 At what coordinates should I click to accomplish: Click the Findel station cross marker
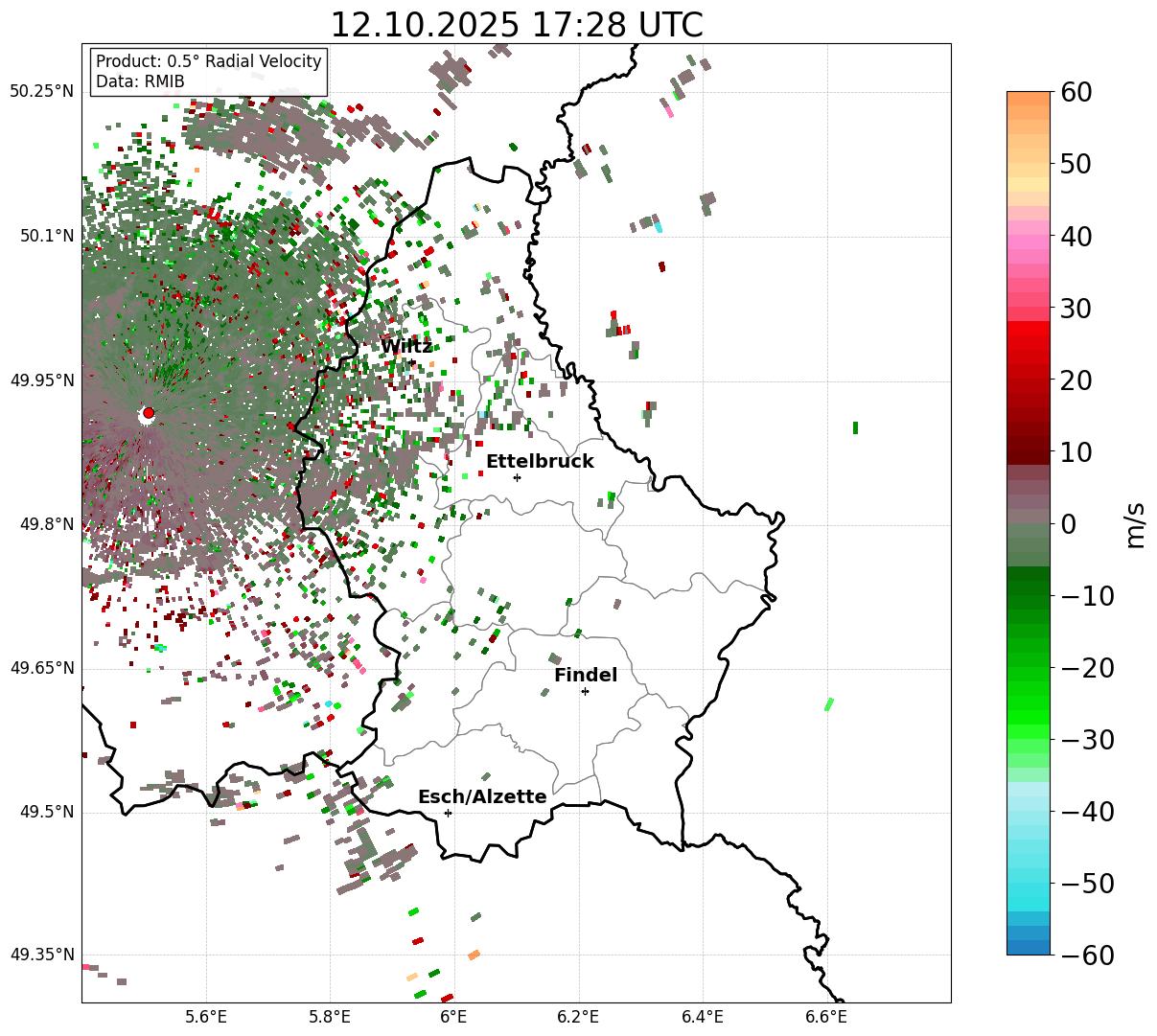point(585,691)
